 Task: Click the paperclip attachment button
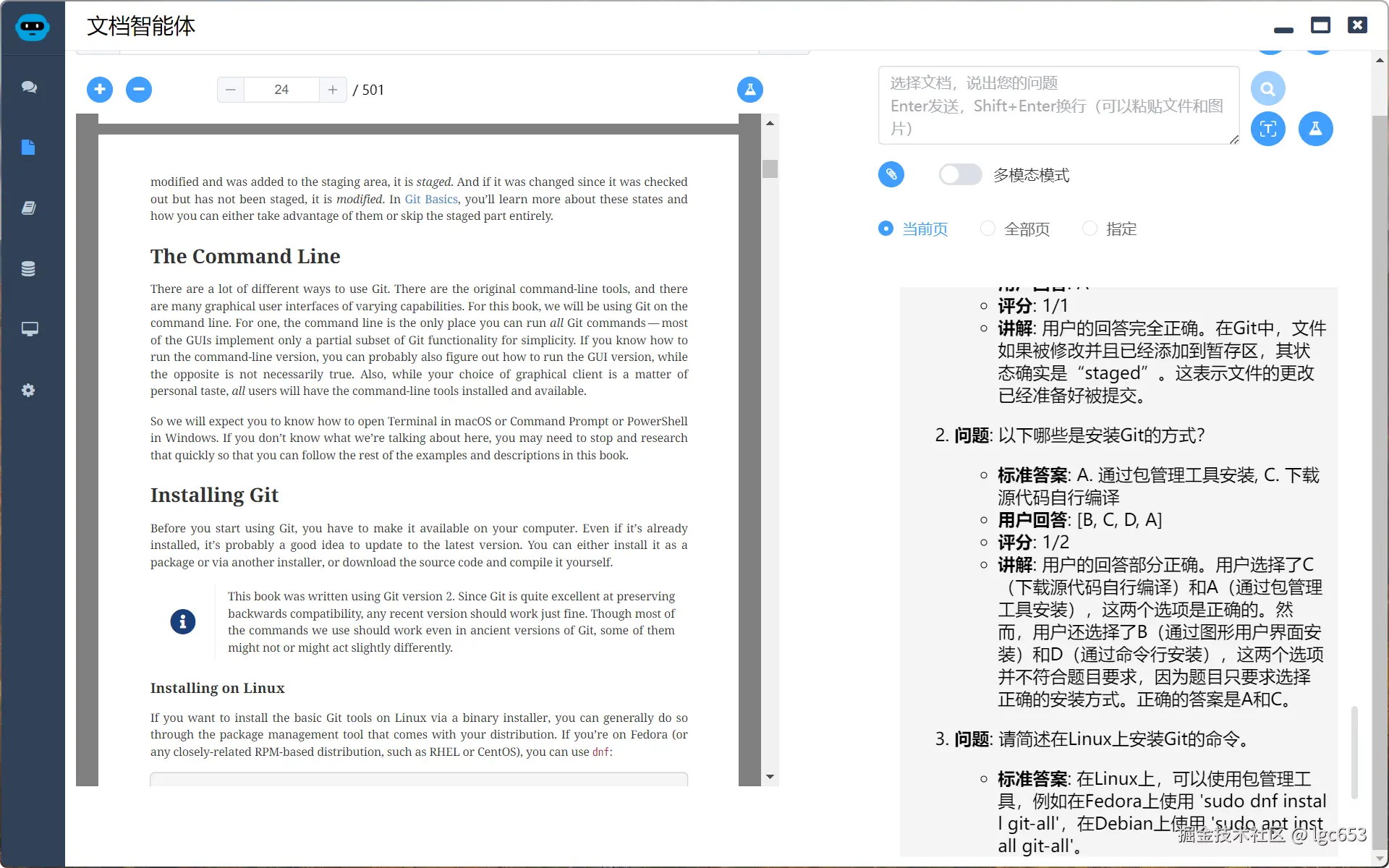point(891,174)
